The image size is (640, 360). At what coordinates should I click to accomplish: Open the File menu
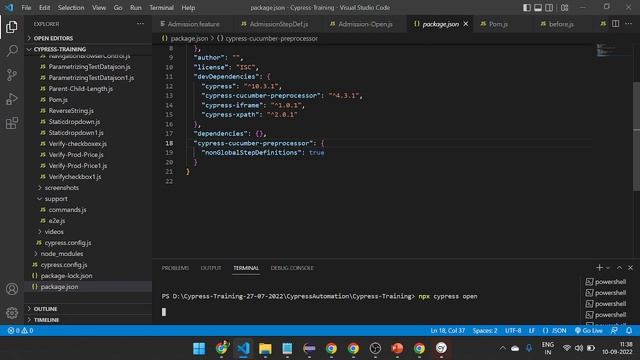(26, 8)
